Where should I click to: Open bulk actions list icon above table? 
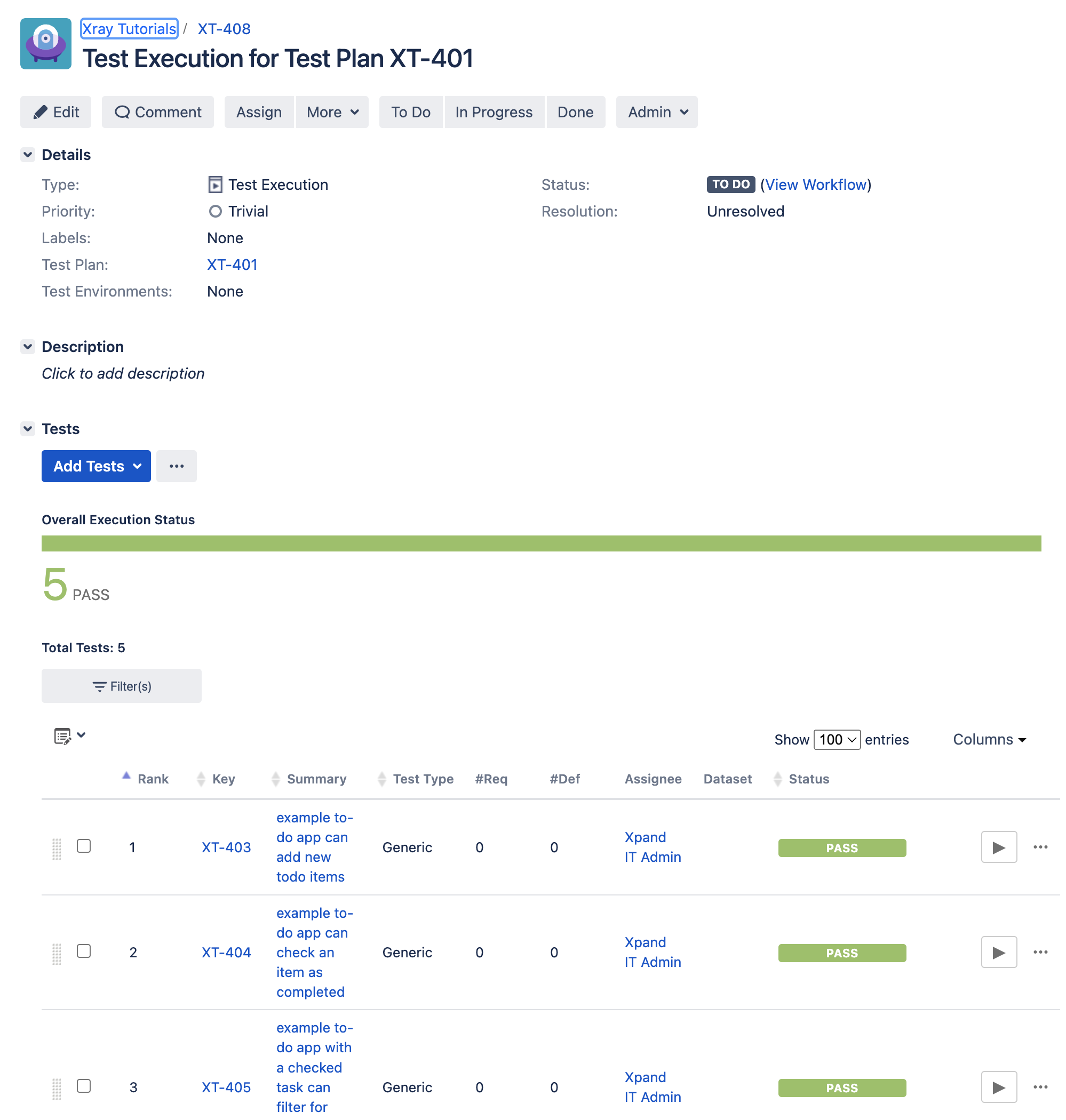click(x=69, y=735)
